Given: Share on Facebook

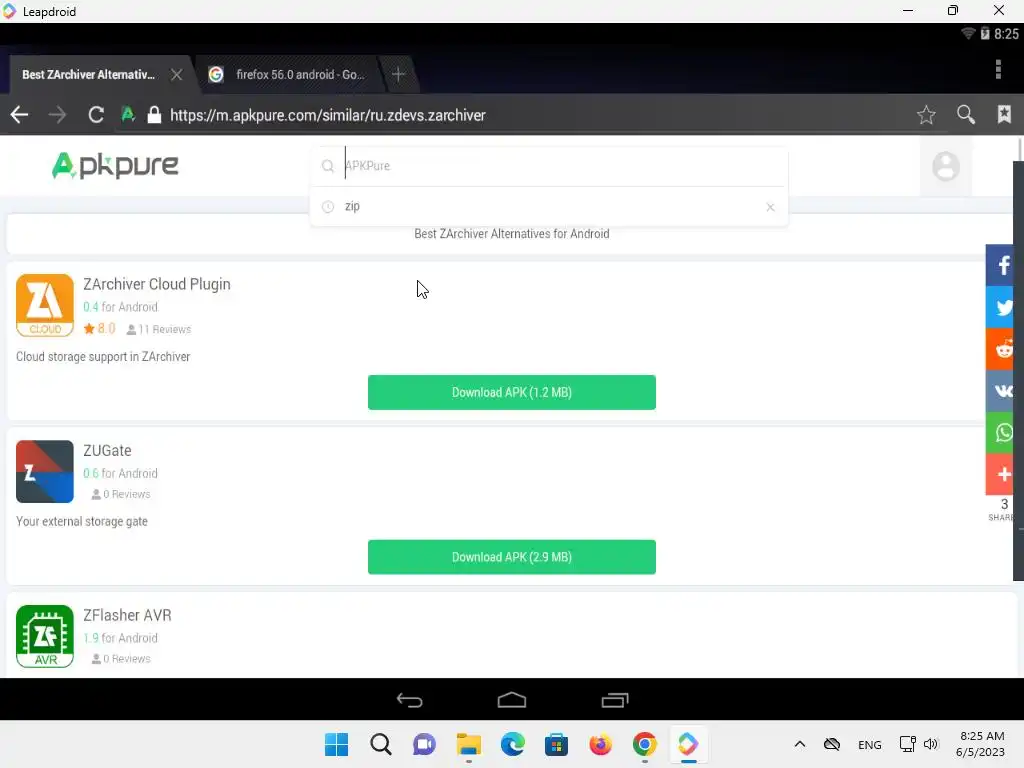Looking at the screenshot, I should tap(1000, 265).
